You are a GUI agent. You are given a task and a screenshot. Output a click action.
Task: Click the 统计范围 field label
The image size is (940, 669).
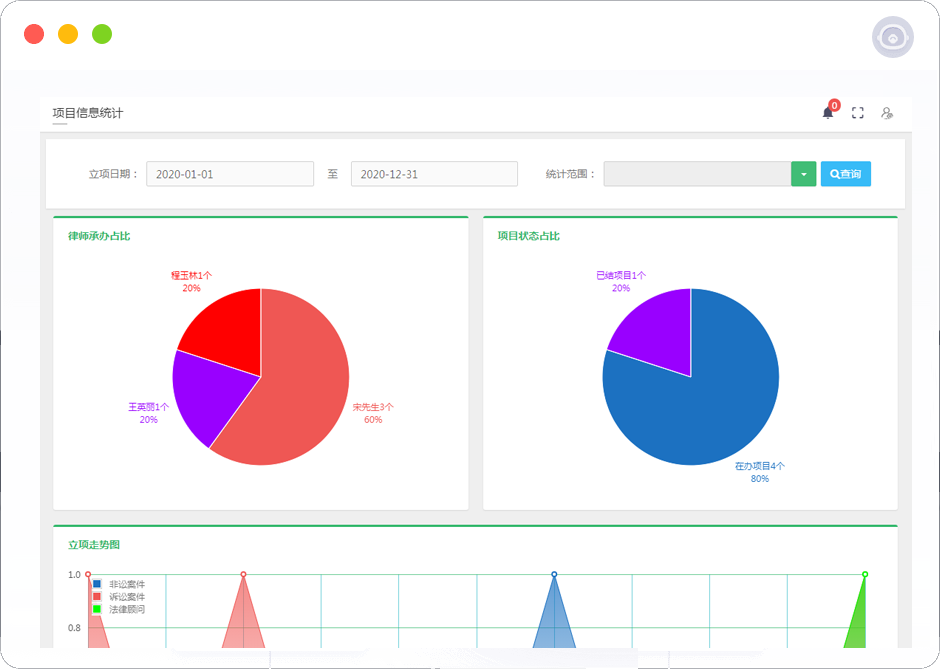coord(571,174)
